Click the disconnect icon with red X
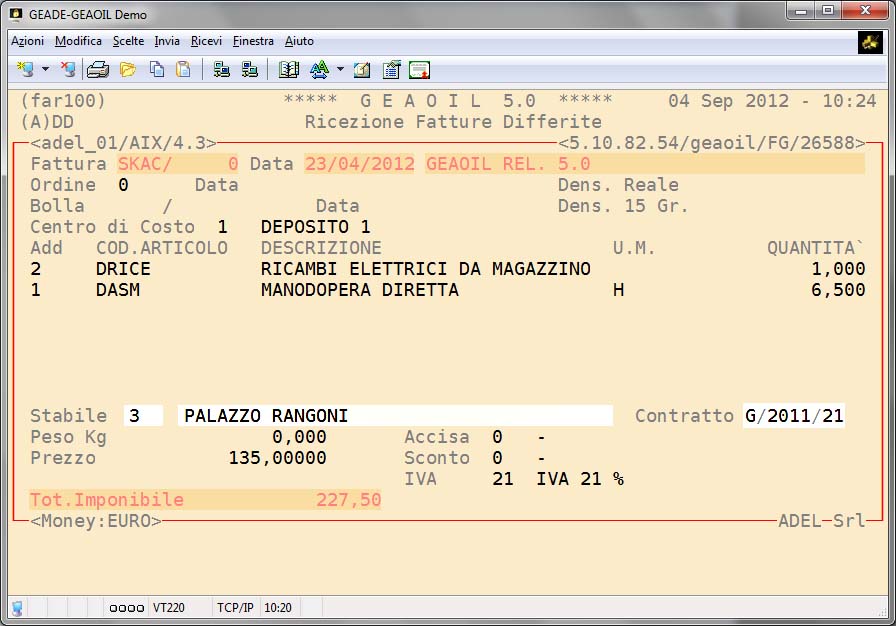Viewport: 896px width, 626px height. coord(67,69)
